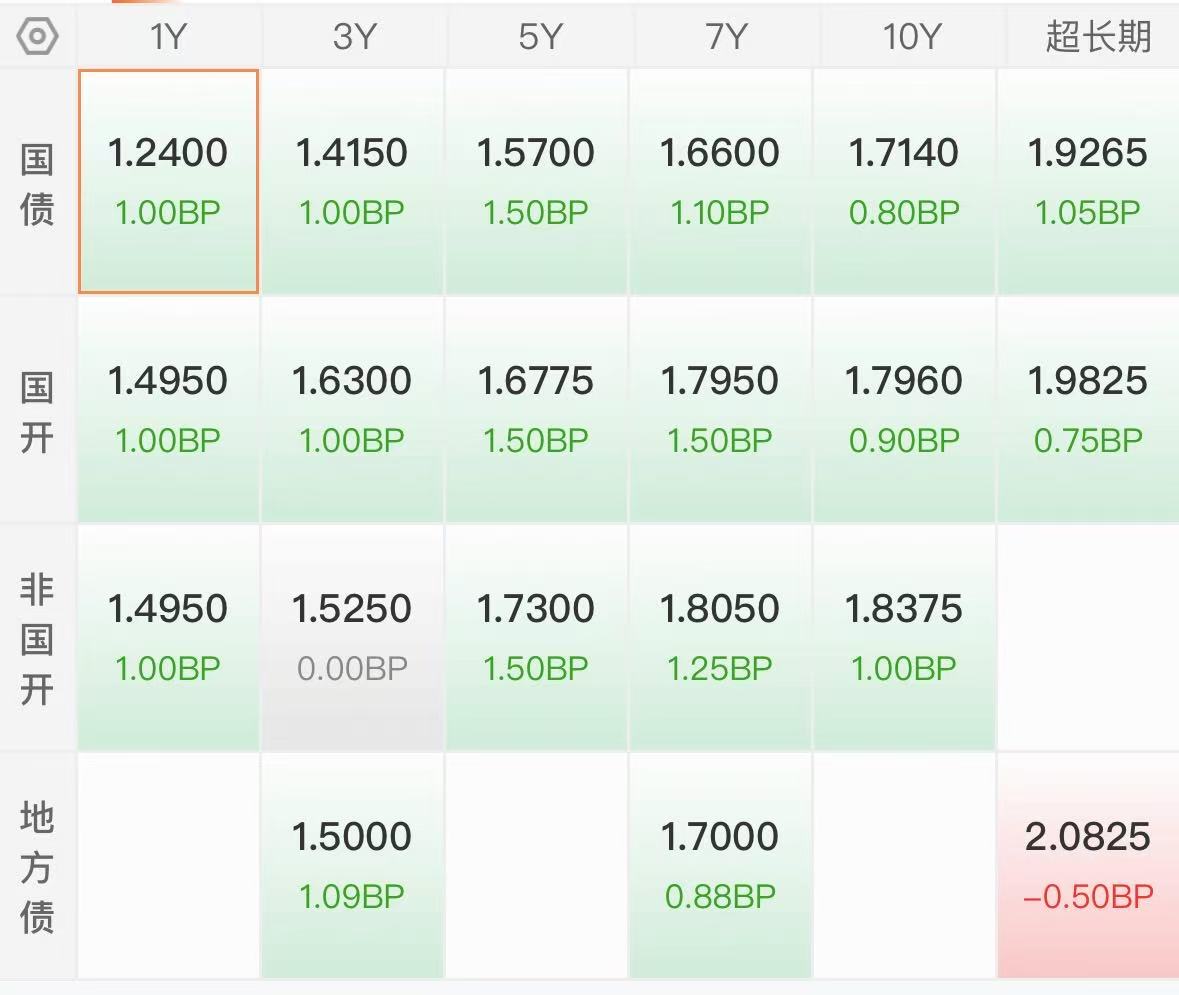The height and width of the screenshot is (995, 1179).
Task: Open the hexagon settings icon
Action: point(37,37)
